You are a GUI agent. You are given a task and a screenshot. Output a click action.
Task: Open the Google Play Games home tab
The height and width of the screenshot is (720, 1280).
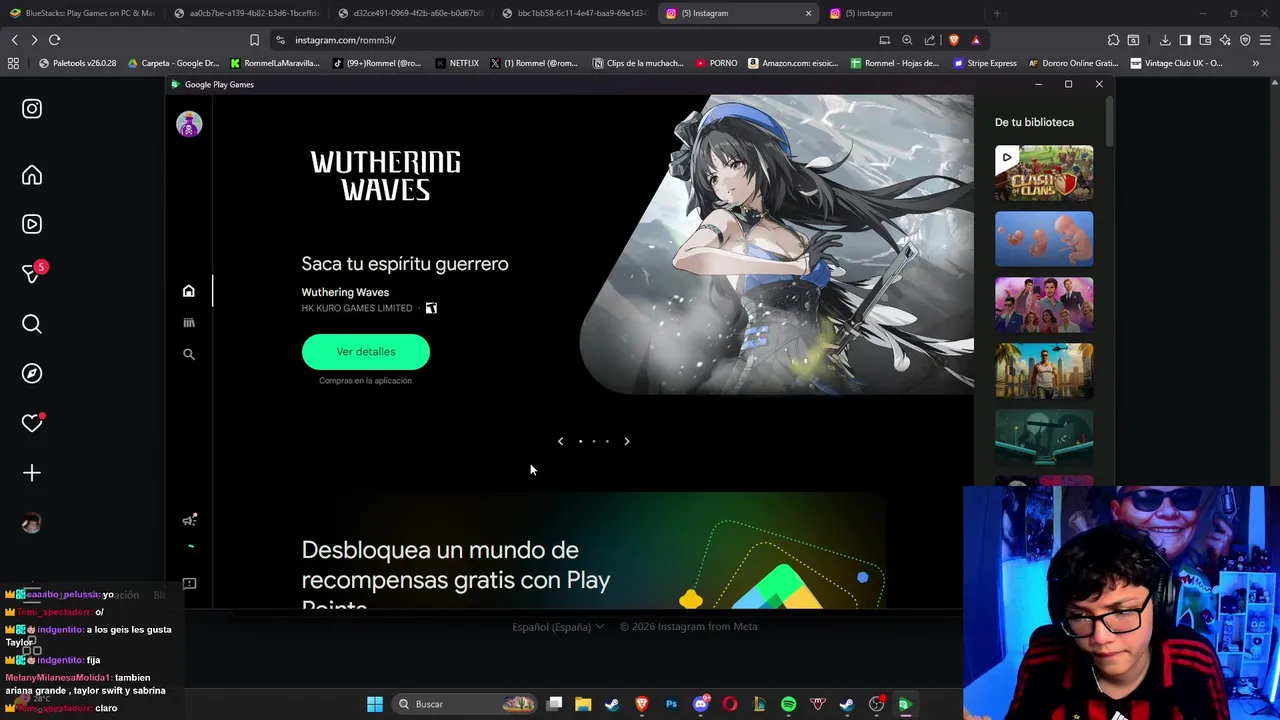tap(189, 291)
